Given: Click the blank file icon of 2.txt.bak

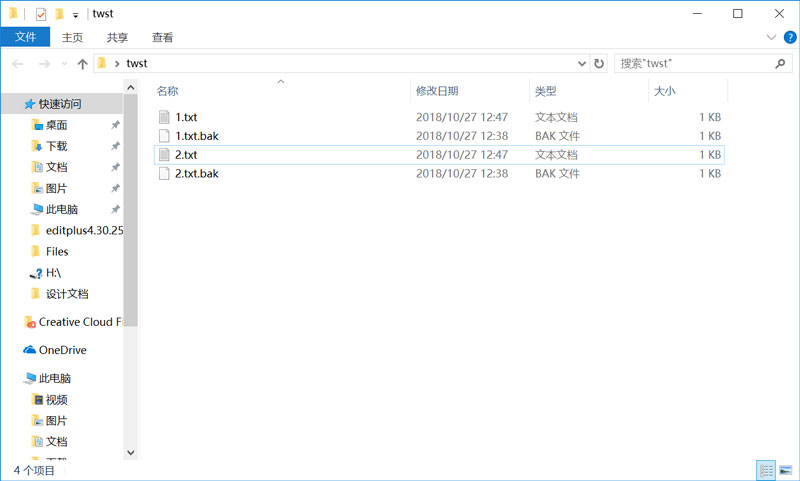Looking at the screenshot, I should pos(164,173).
